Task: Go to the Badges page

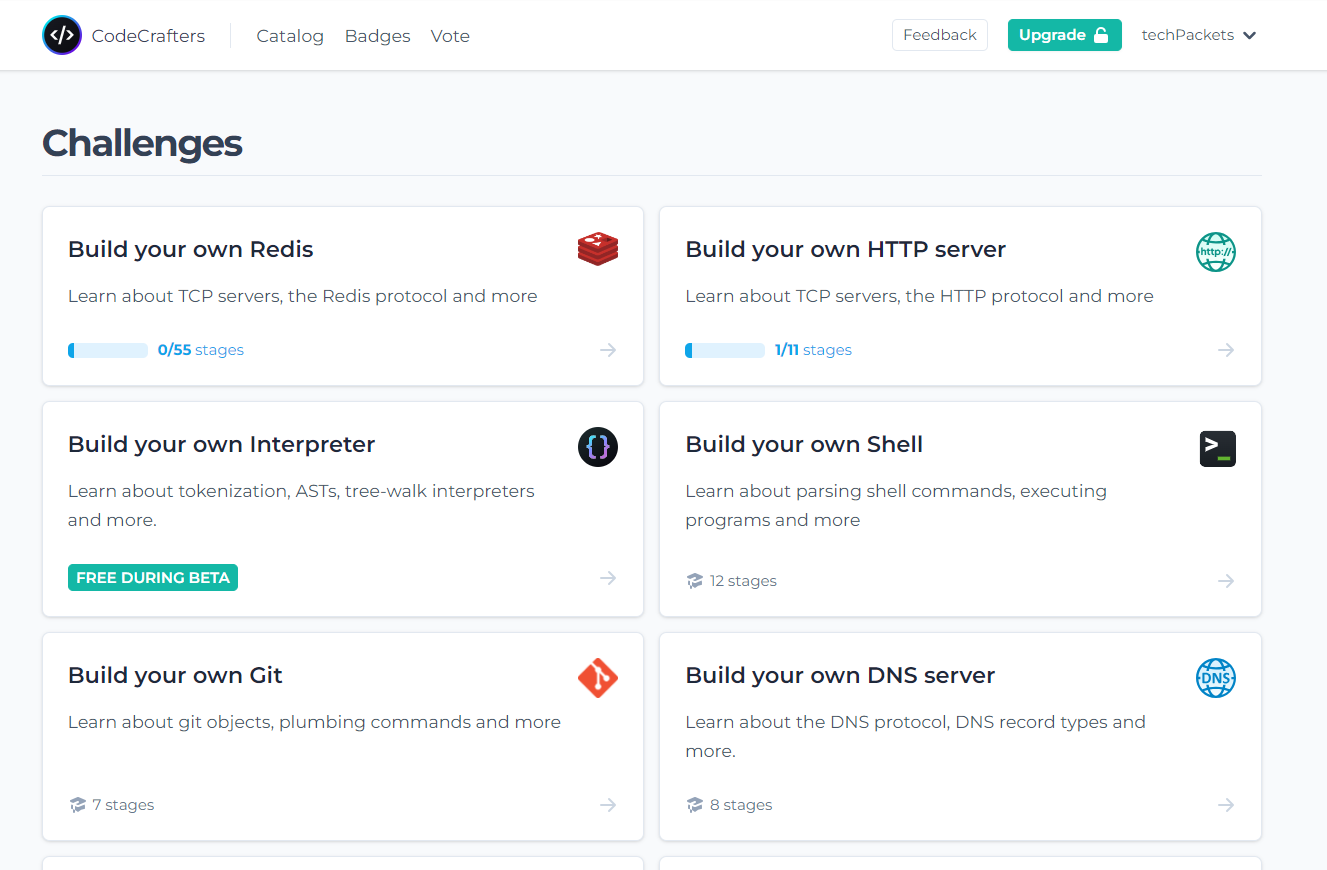Action: 377,36
